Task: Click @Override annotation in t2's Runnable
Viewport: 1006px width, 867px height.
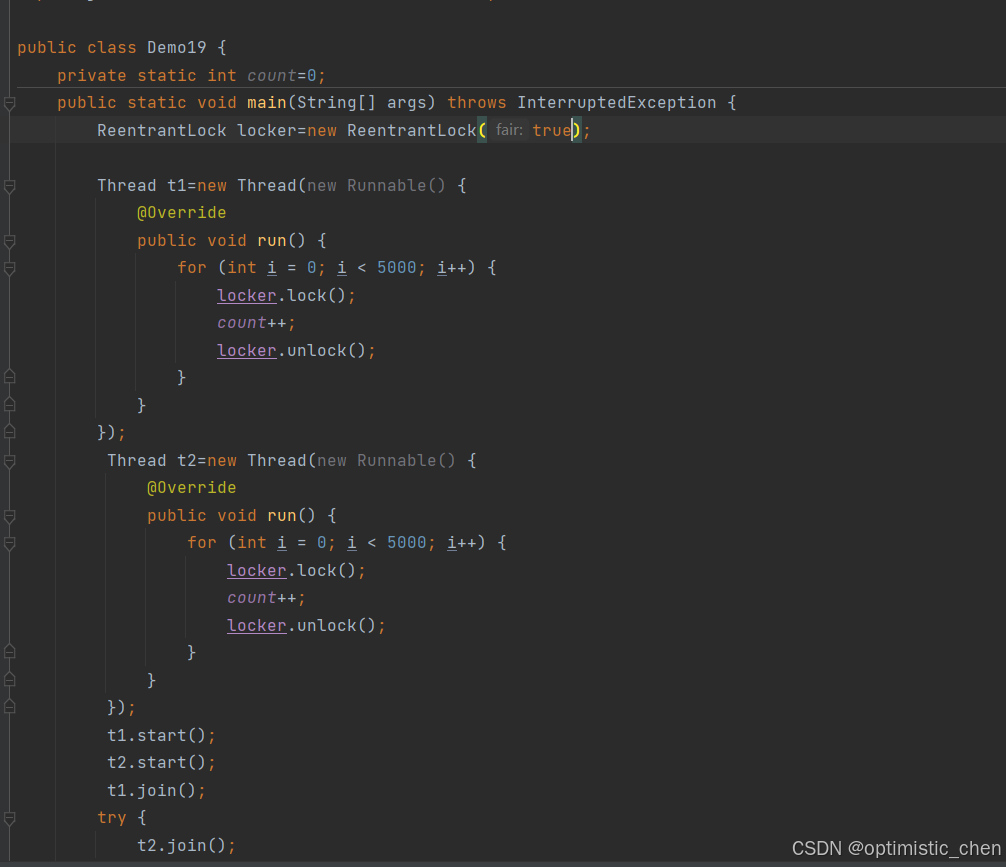Action: [192, 488]
